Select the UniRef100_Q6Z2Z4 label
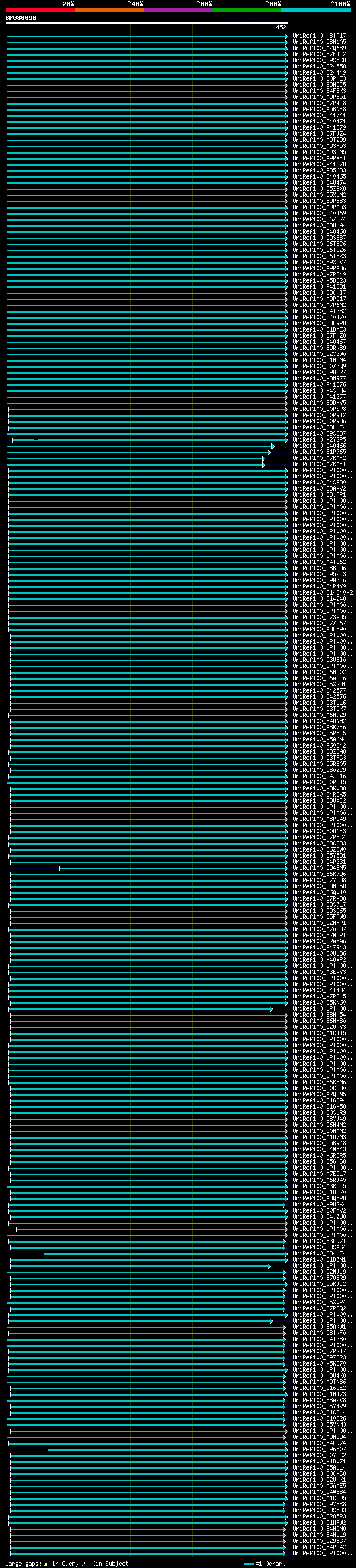 pyautogui.click(x=319, y=219)
